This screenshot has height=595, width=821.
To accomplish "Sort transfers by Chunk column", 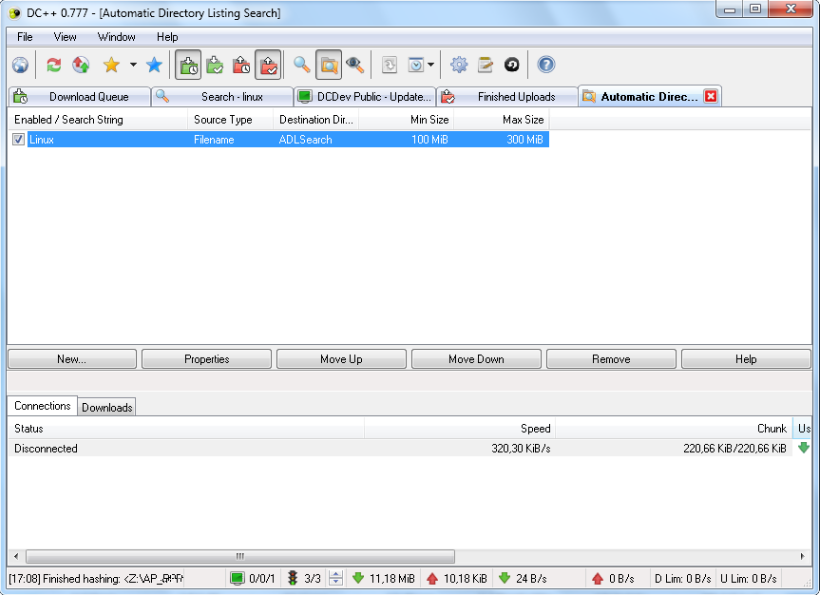I will click(673, 429).
